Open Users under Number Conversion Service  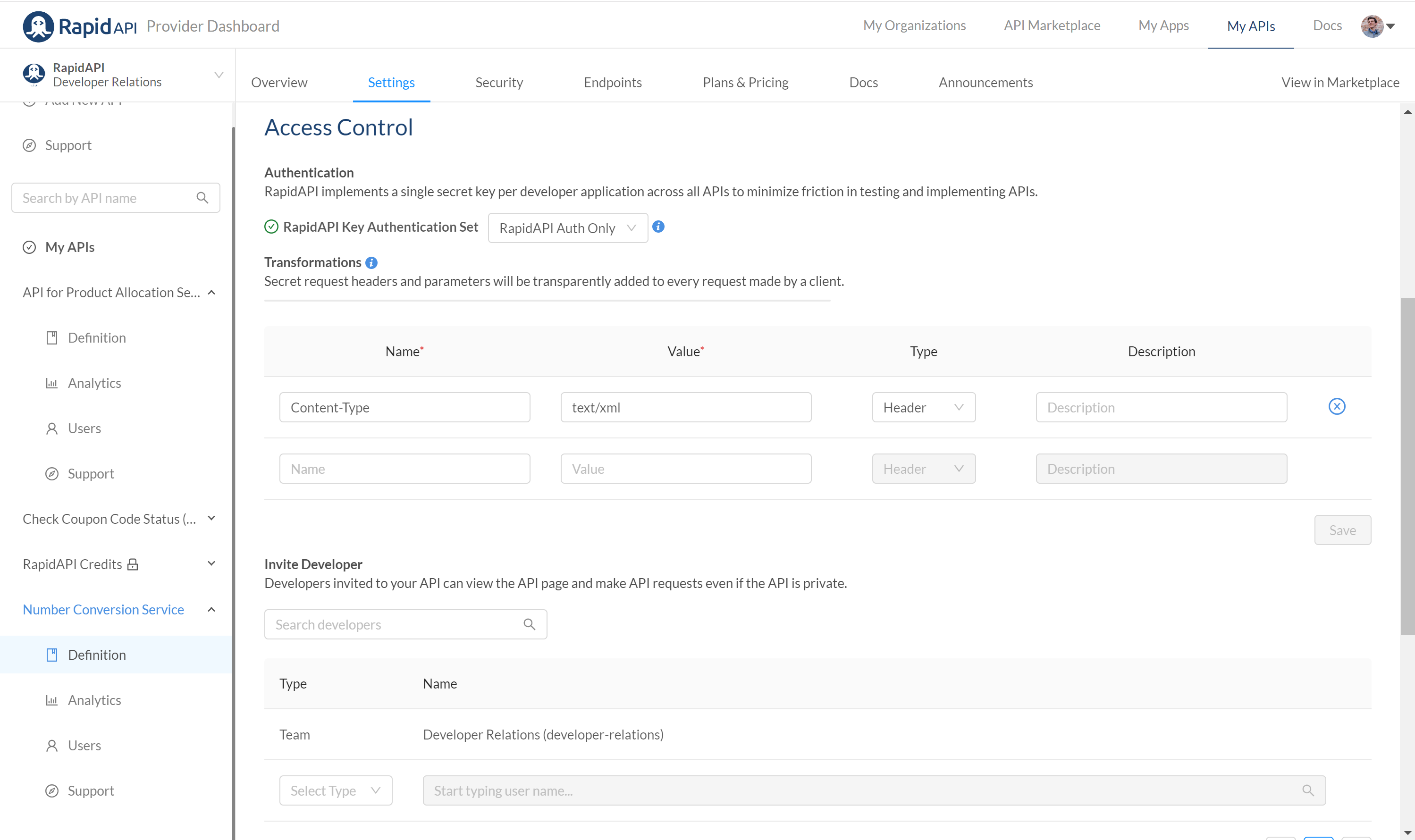click(84, 746)
